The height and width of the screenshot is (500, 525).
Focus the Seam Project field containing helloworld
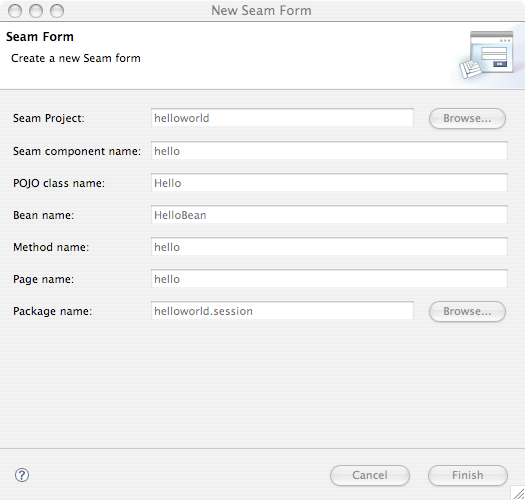click(282, 118)
